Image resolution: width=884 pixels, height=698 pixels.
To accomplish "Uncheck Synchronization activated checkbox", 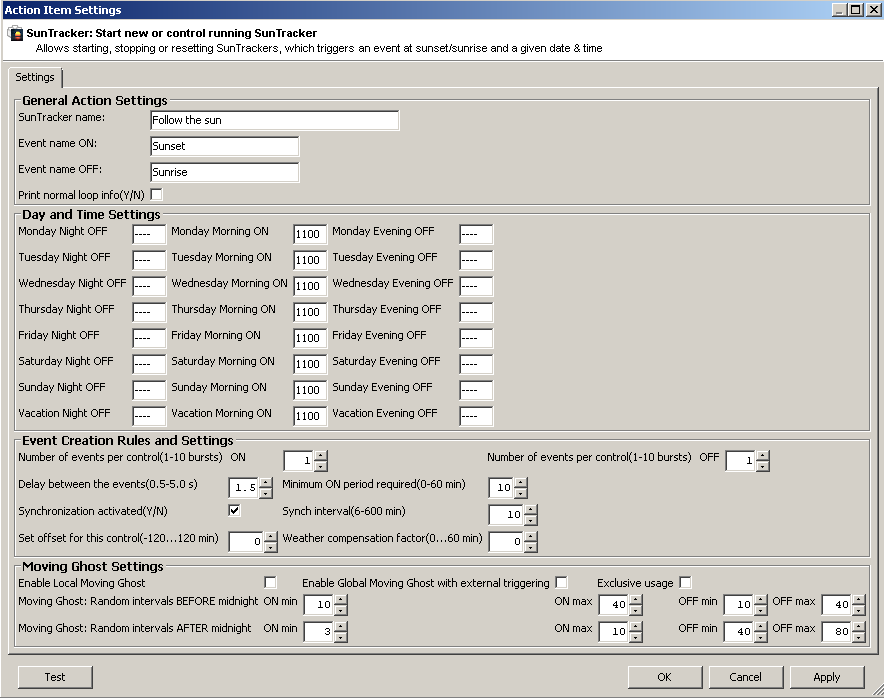I will 235,510.
